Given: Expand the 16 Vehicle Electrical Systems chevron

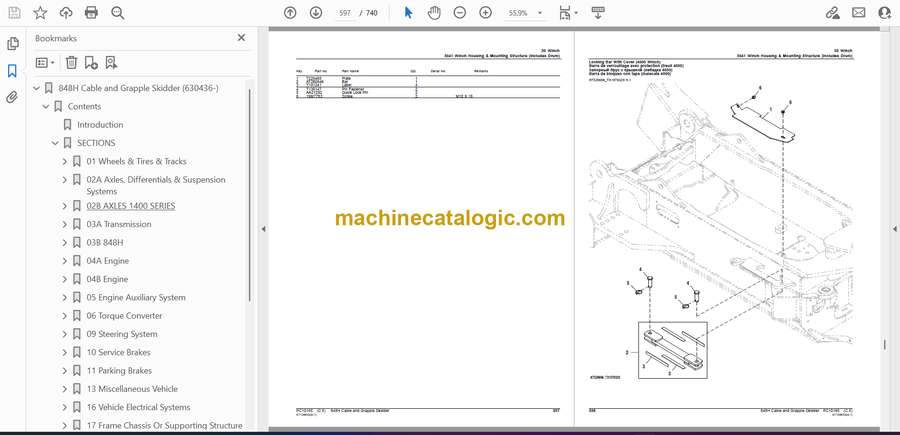Looking at the screenshot, I should point(65,408).
